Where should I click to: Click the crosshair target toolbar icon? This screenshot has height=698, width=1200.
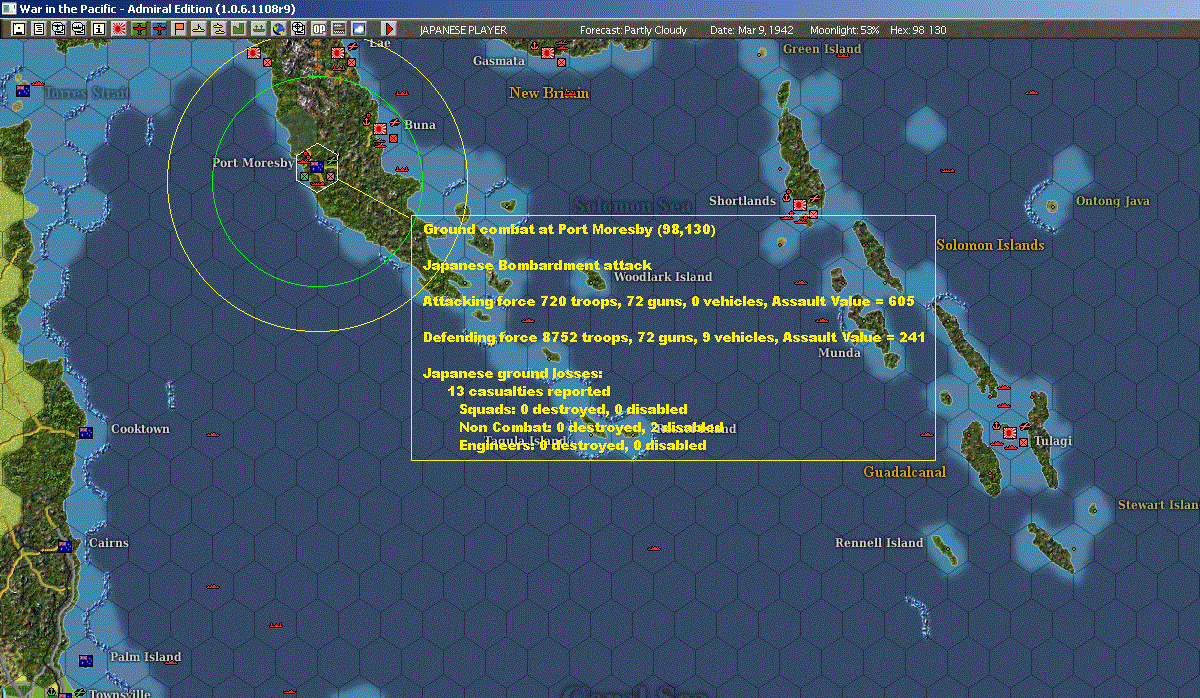299,29
